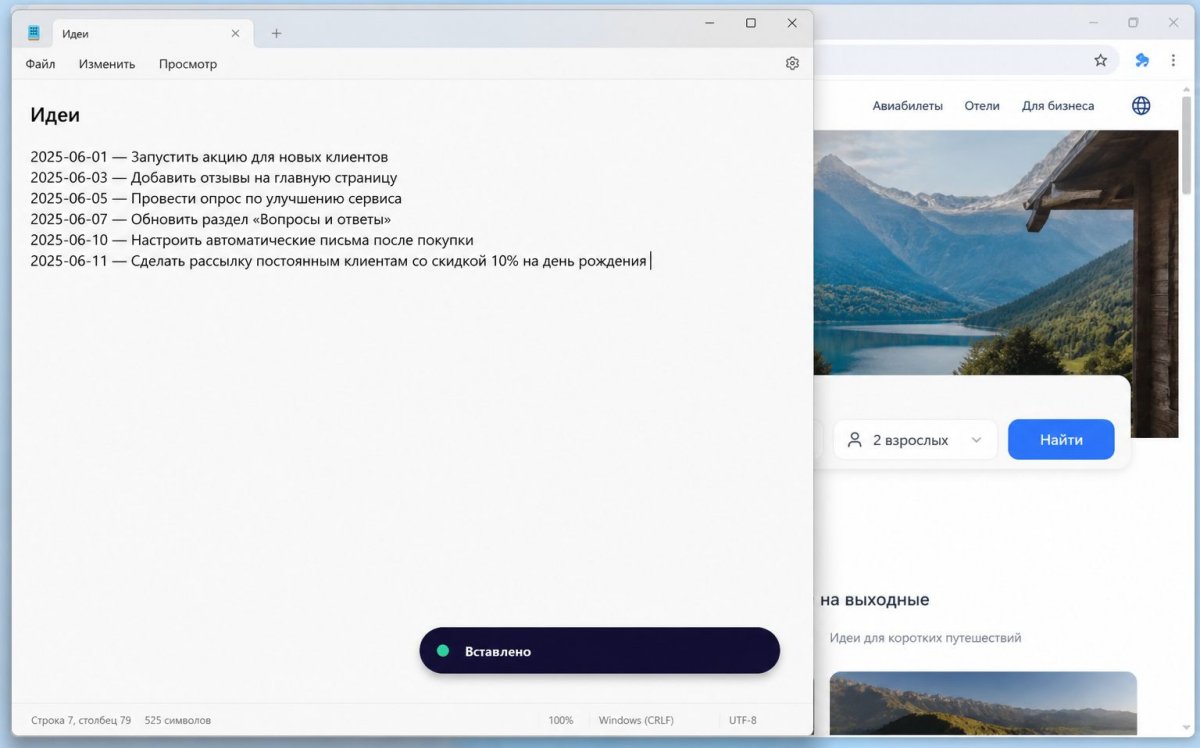Click the line 'Настроить автоматические письма после покупки'

252,241
